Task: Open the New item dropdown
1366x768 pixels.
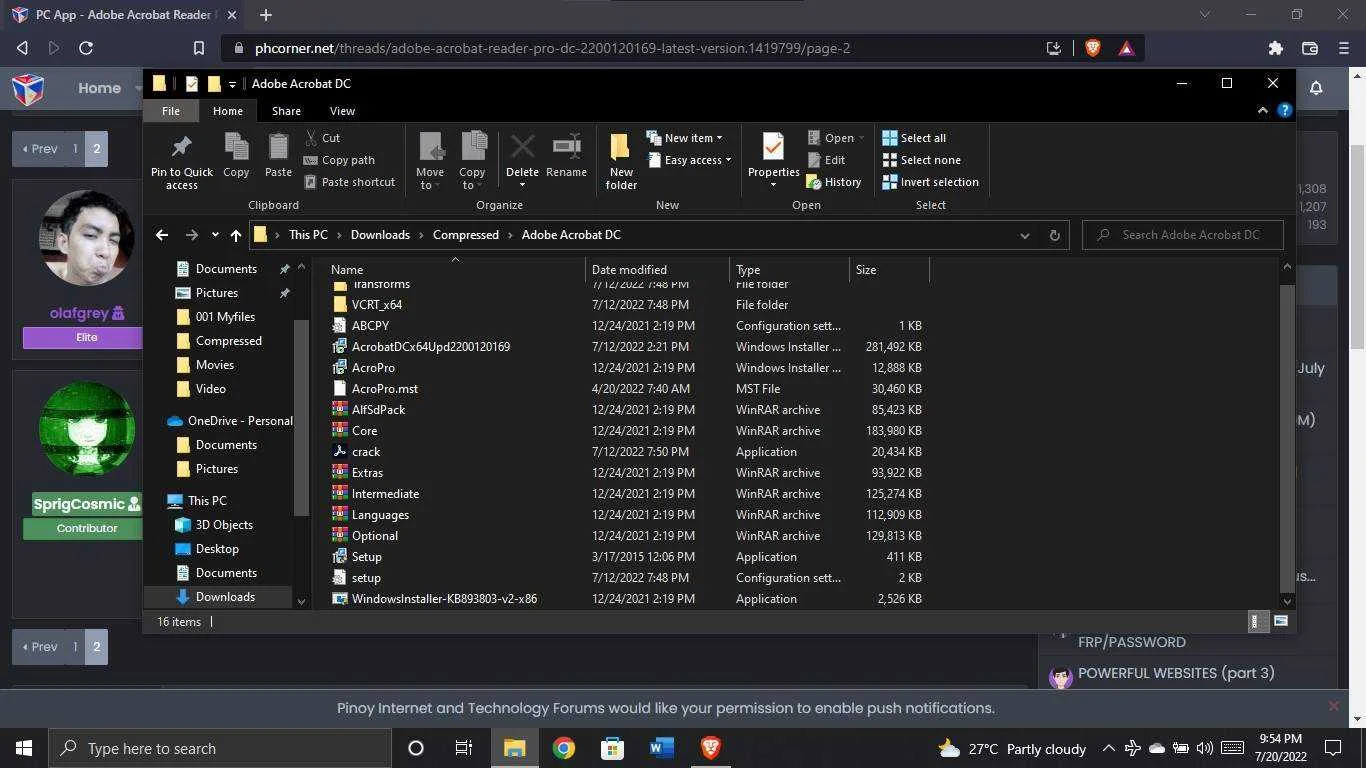Action: click(684, 138)
